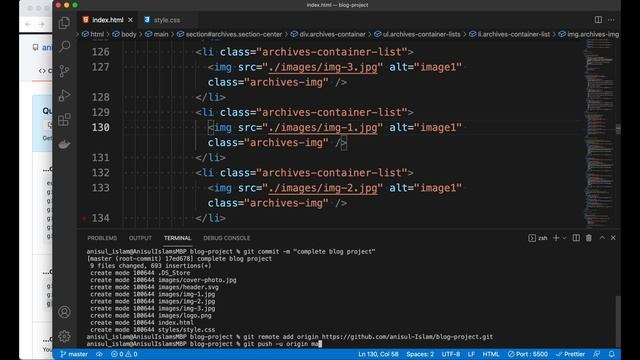
Task: Open the Manage gear icon
Action: pyautogui.click(x=64, y=336)
